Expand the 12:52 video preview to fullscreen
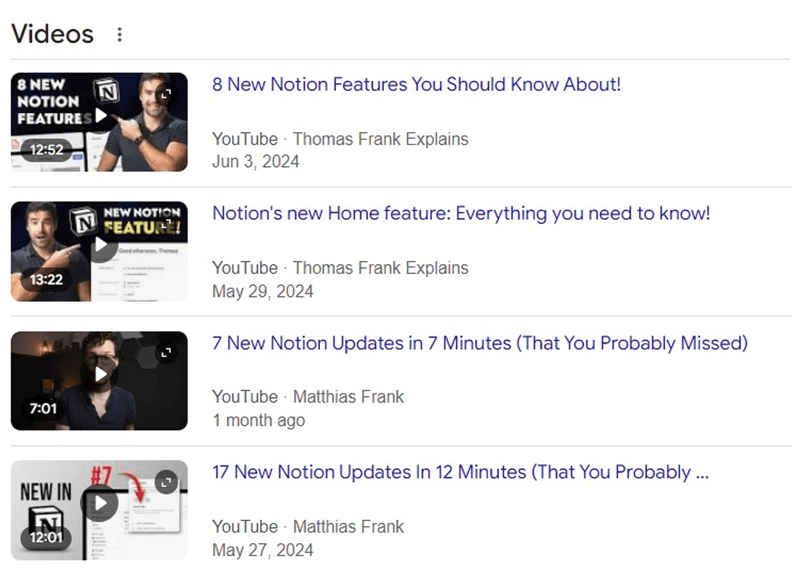Screen dimensions: 800x573 coord(167,93)
